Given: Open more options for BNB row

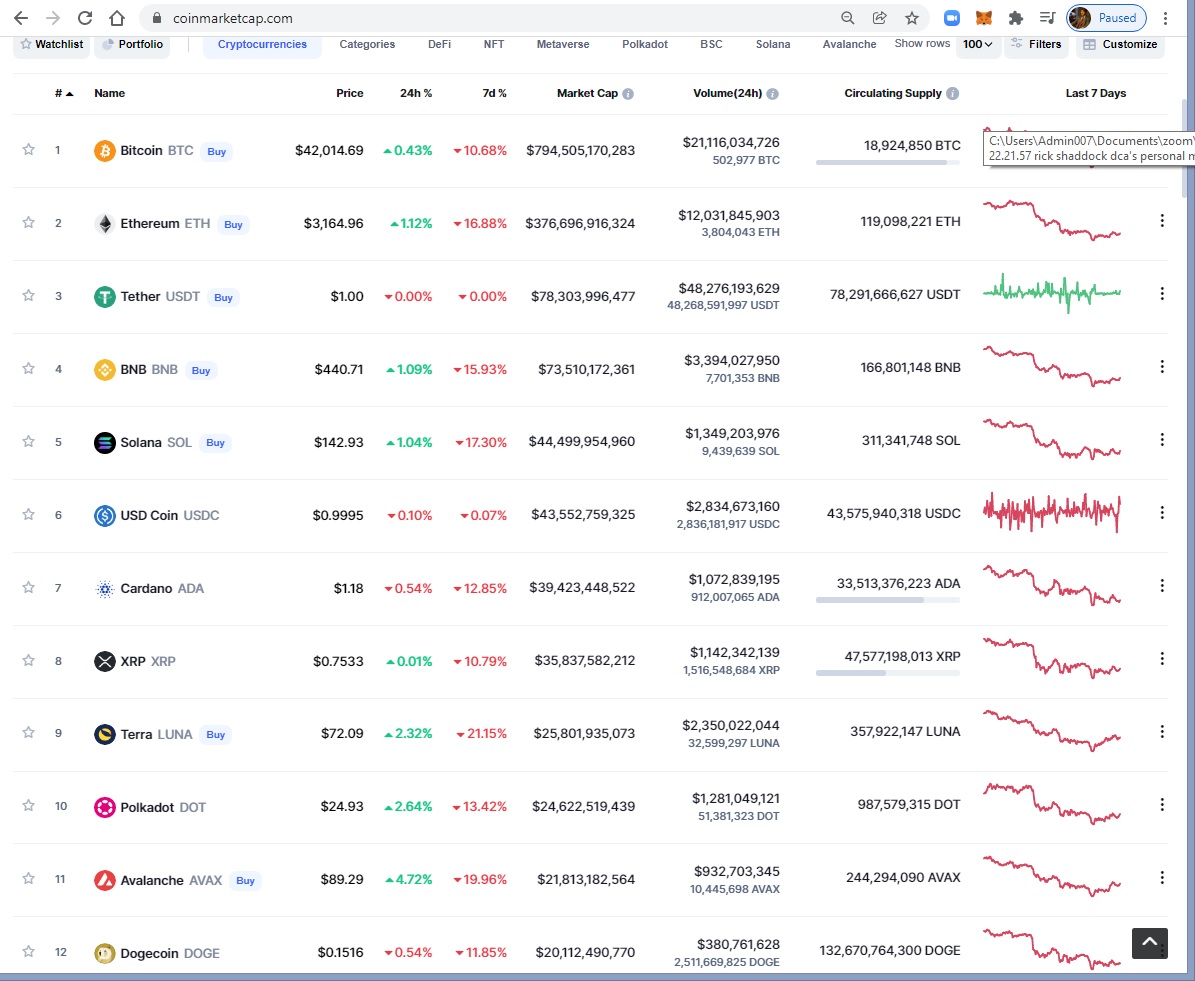Looking at the screenshot, I should [x=1162, y=367].
